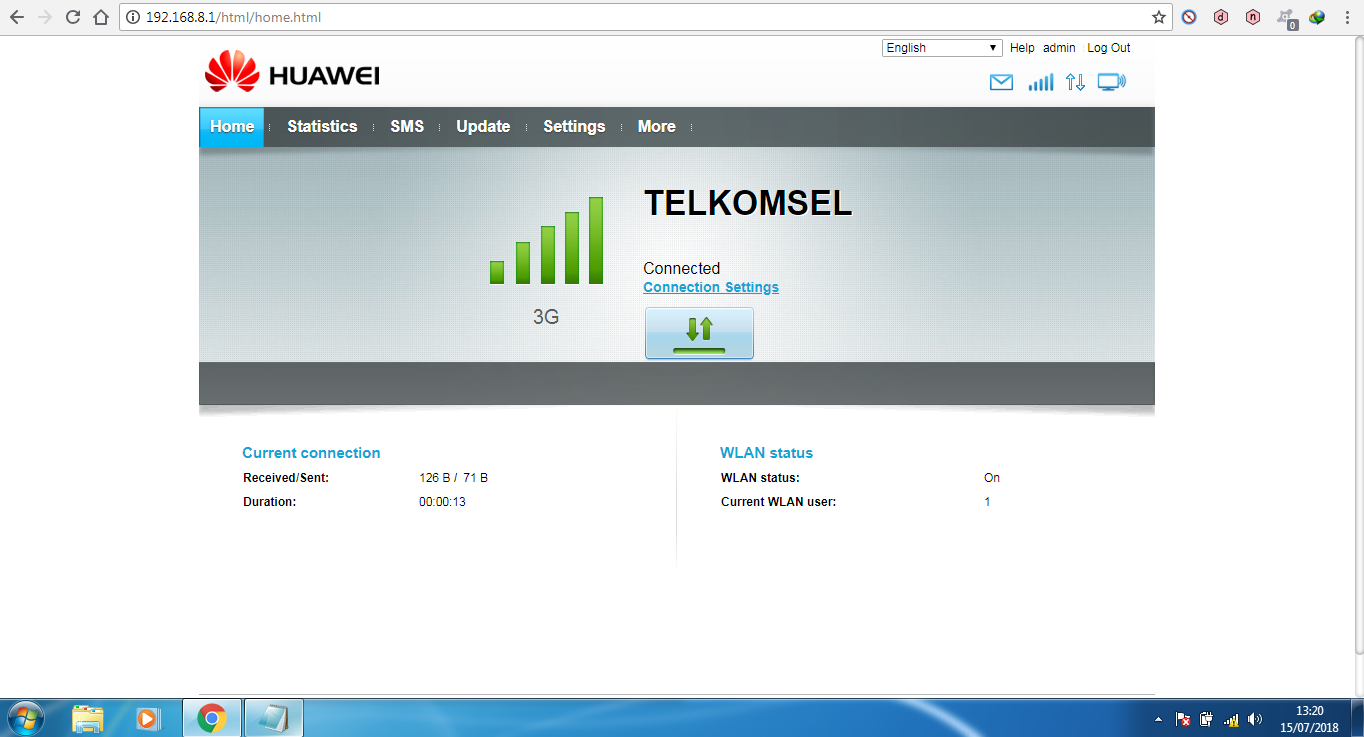Click the Current connection heading
This screenshot has width=1364, height=737.
(x=311, y=453)
